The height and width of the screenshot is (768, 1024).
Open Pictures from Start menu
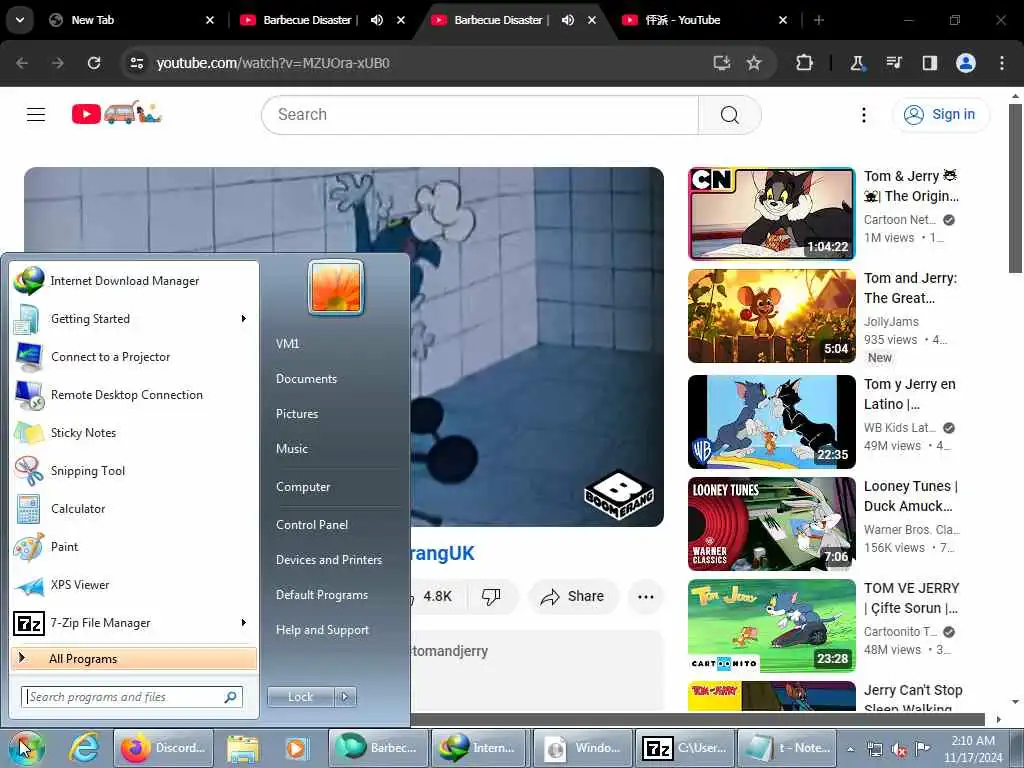(297, 414)
